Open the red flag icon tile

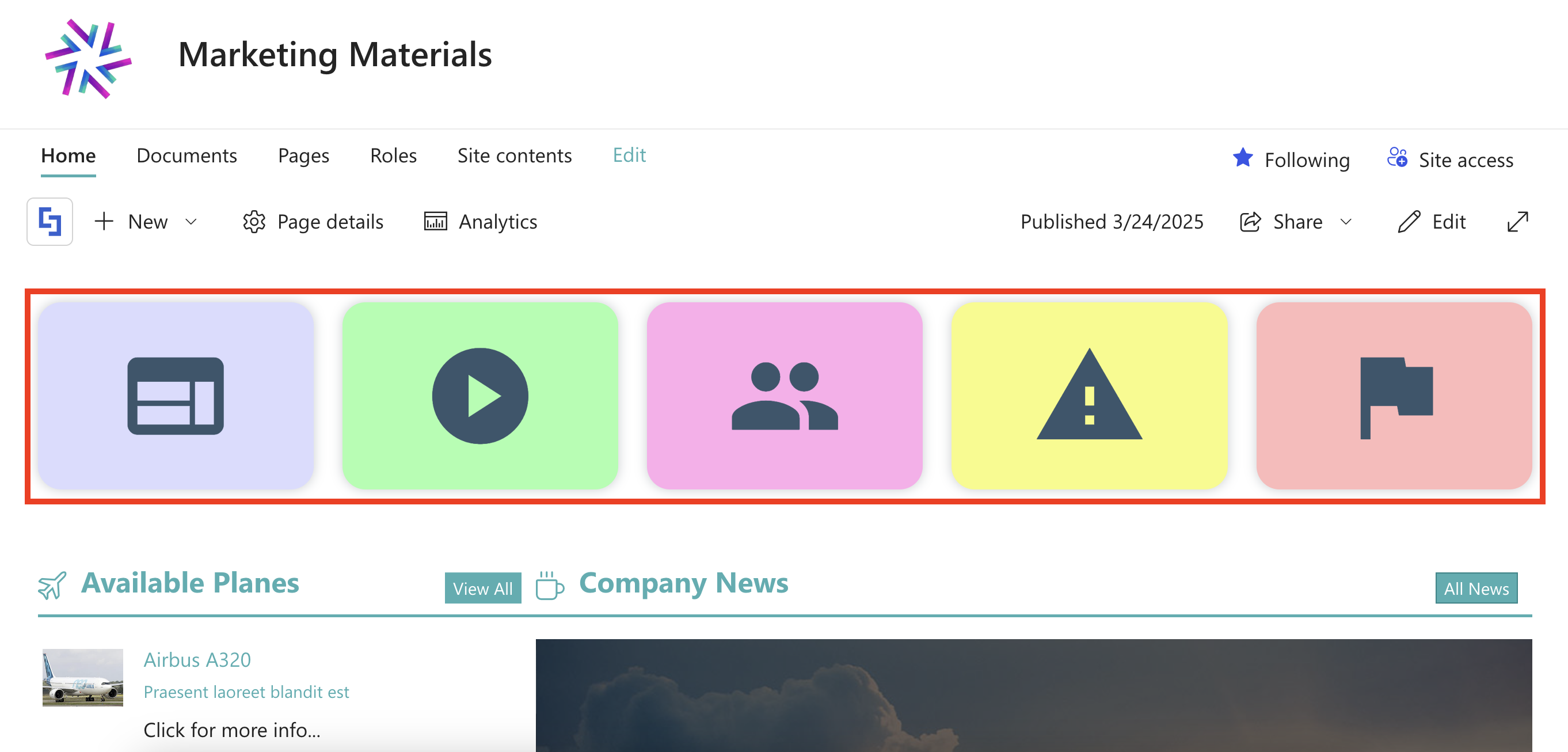click(x=1394, y=396)
